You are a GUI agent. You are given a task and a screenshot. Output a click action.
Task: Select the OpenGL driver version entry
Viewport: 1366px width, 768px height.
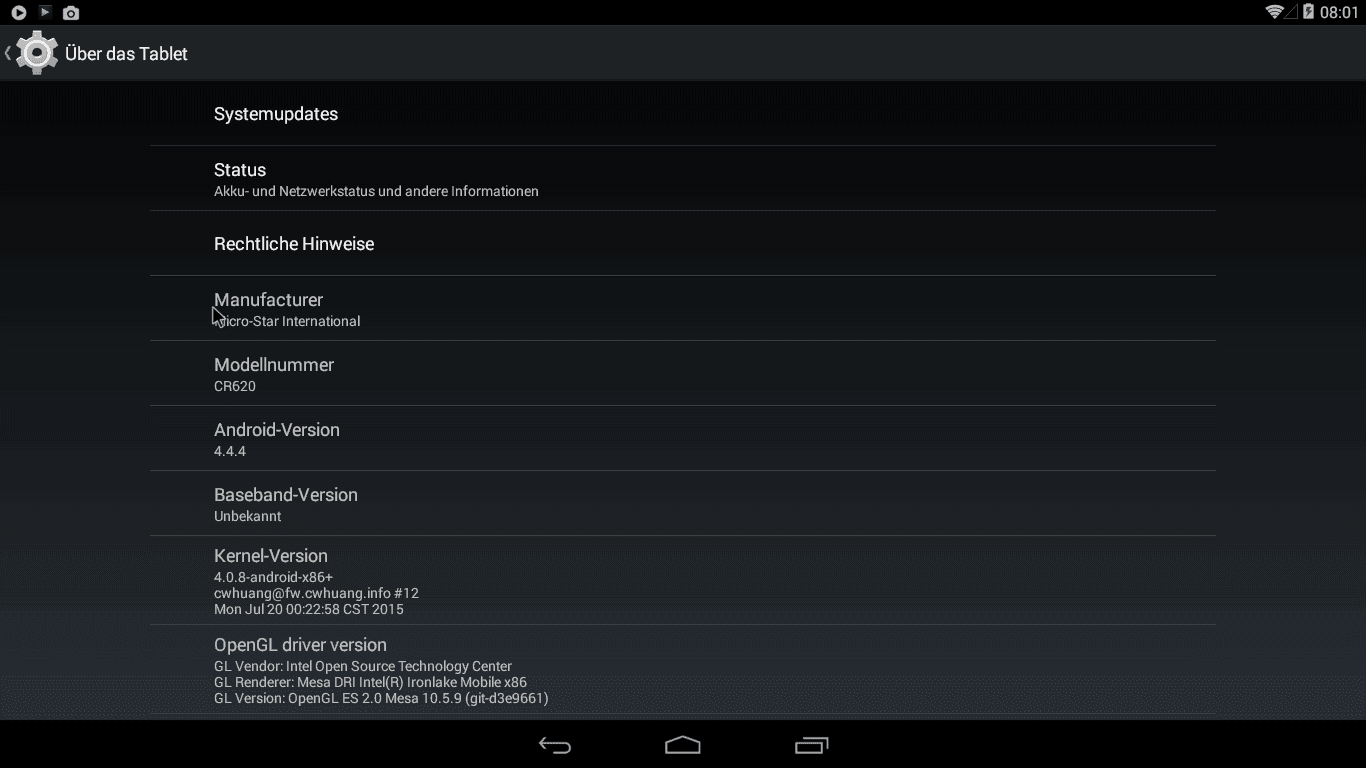click(683, 670)
